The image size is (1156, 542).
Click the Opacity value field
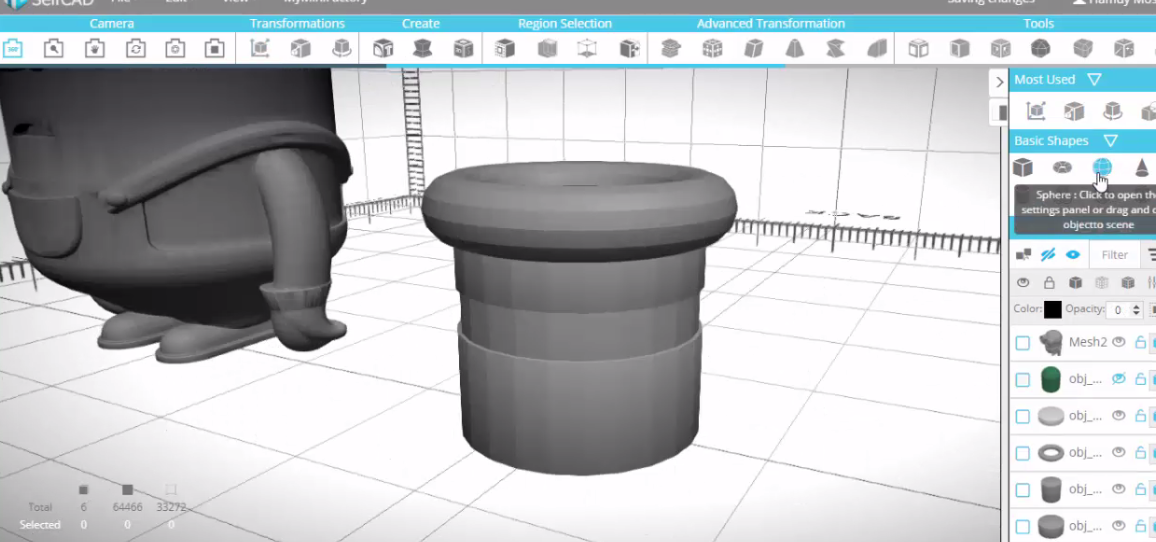click(x=1118, y=310)
